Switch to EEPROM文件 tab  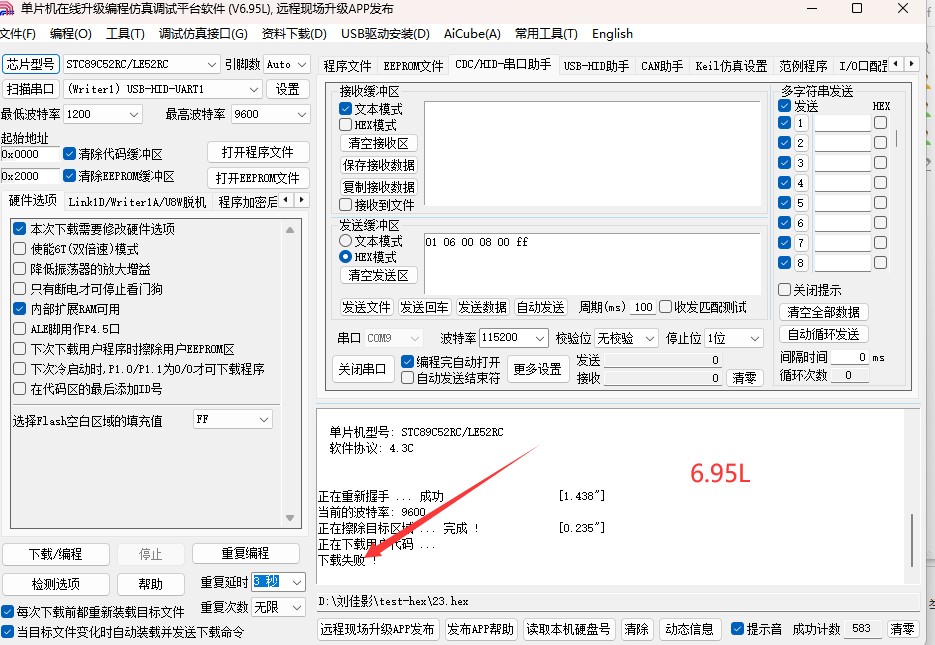[x=413, y=66]
